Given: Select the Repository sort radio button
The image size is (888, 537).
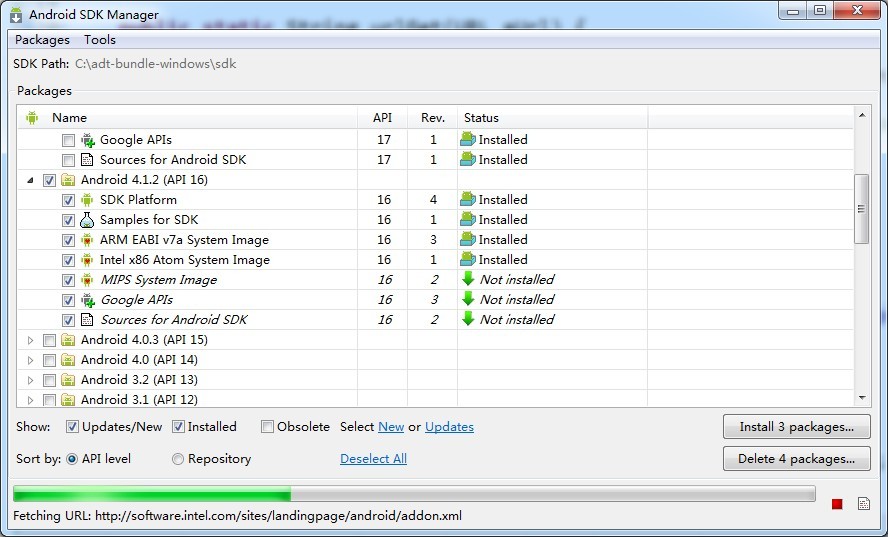Looking at the screenshot, I should click(178, 459).
